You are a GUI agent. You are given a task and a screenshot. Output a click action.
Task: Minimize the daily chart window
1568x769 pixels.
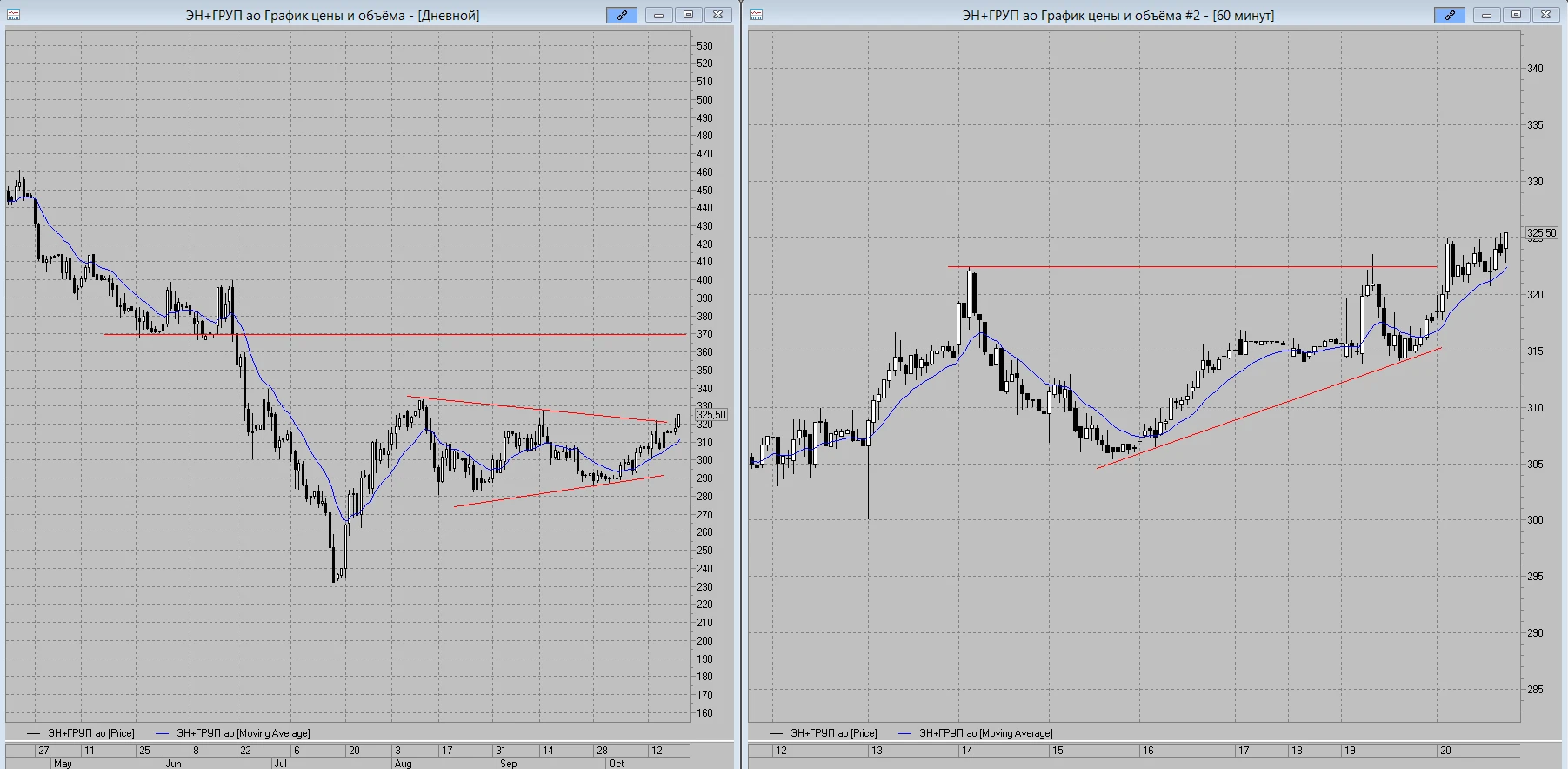point(658,15)
